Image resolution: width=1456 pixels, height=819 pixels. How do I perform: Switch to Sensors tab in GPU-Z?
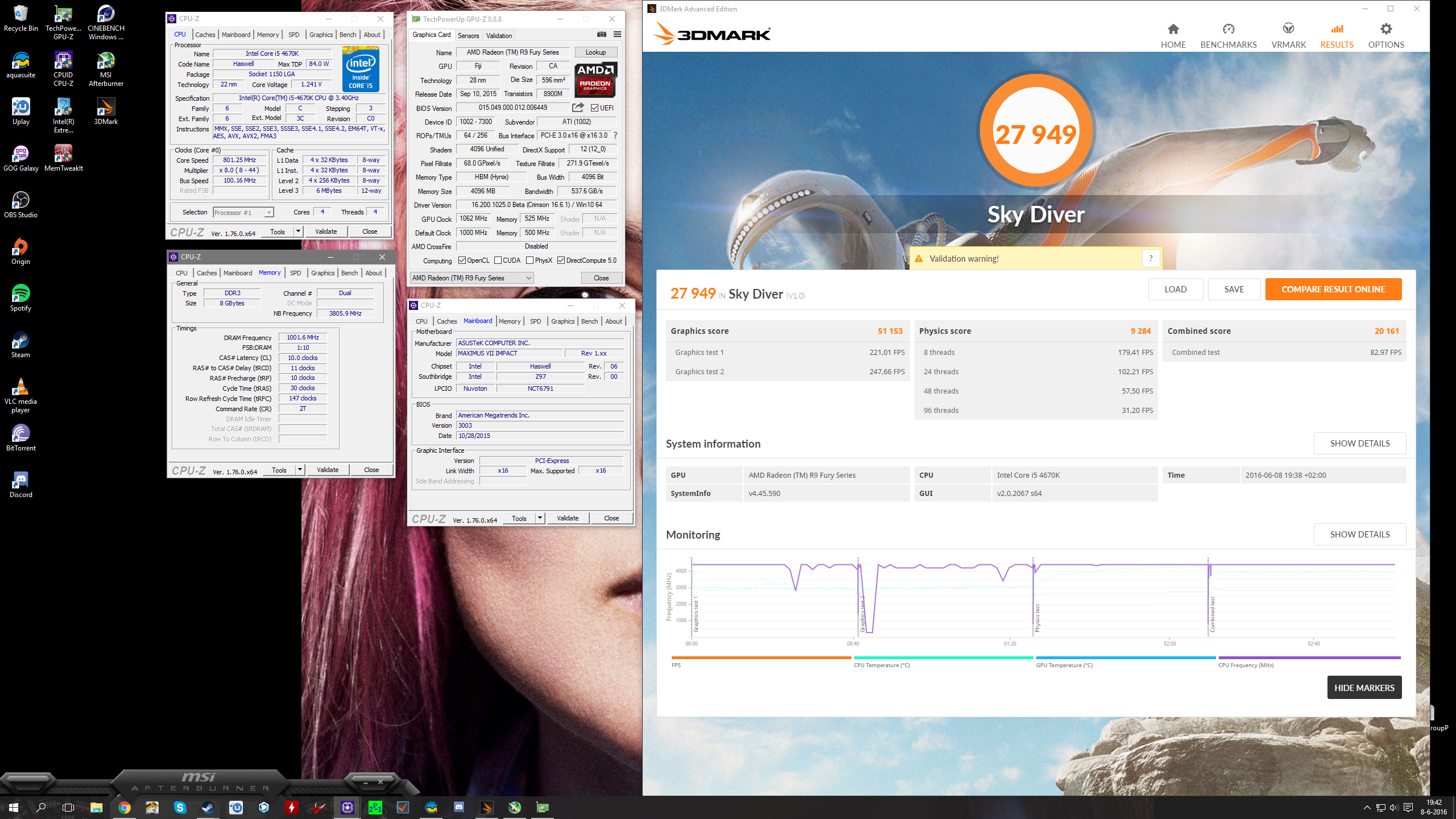(x=468, y=35)
